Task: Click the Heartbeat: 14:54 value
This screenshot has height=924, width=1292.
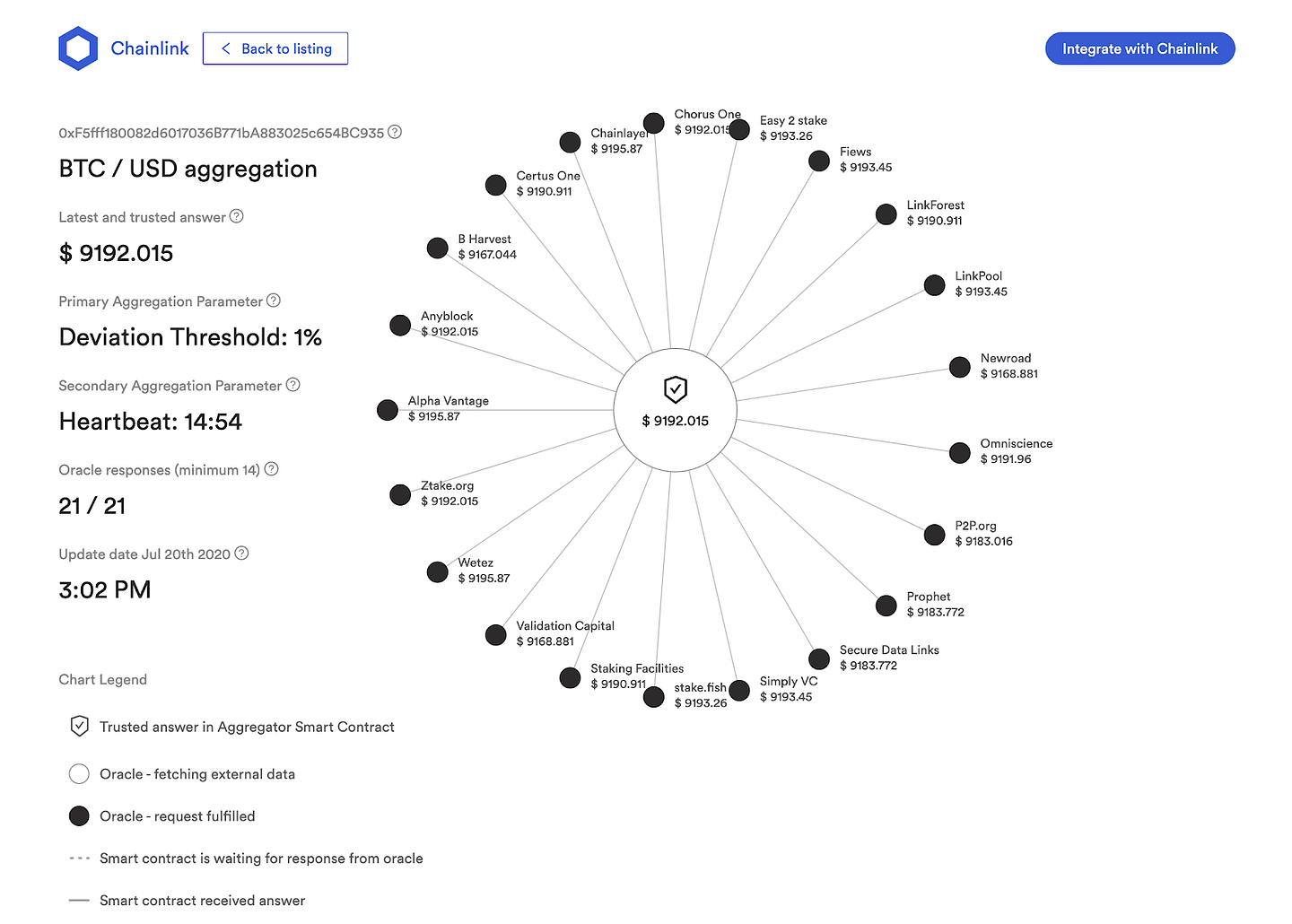Action: point(151,422)
